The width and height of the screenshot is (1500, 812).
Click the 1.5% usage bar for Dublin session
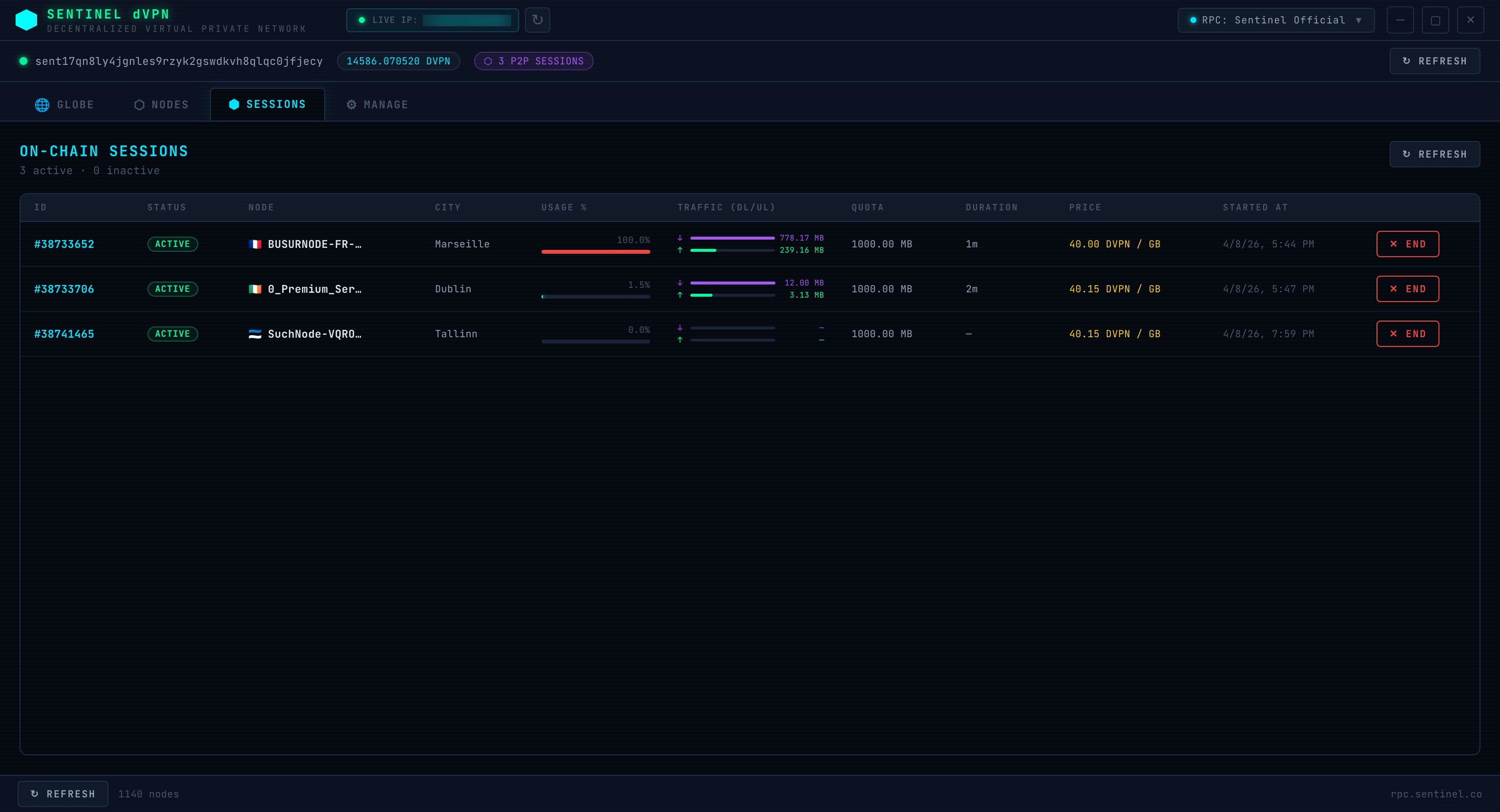[596, 296]
